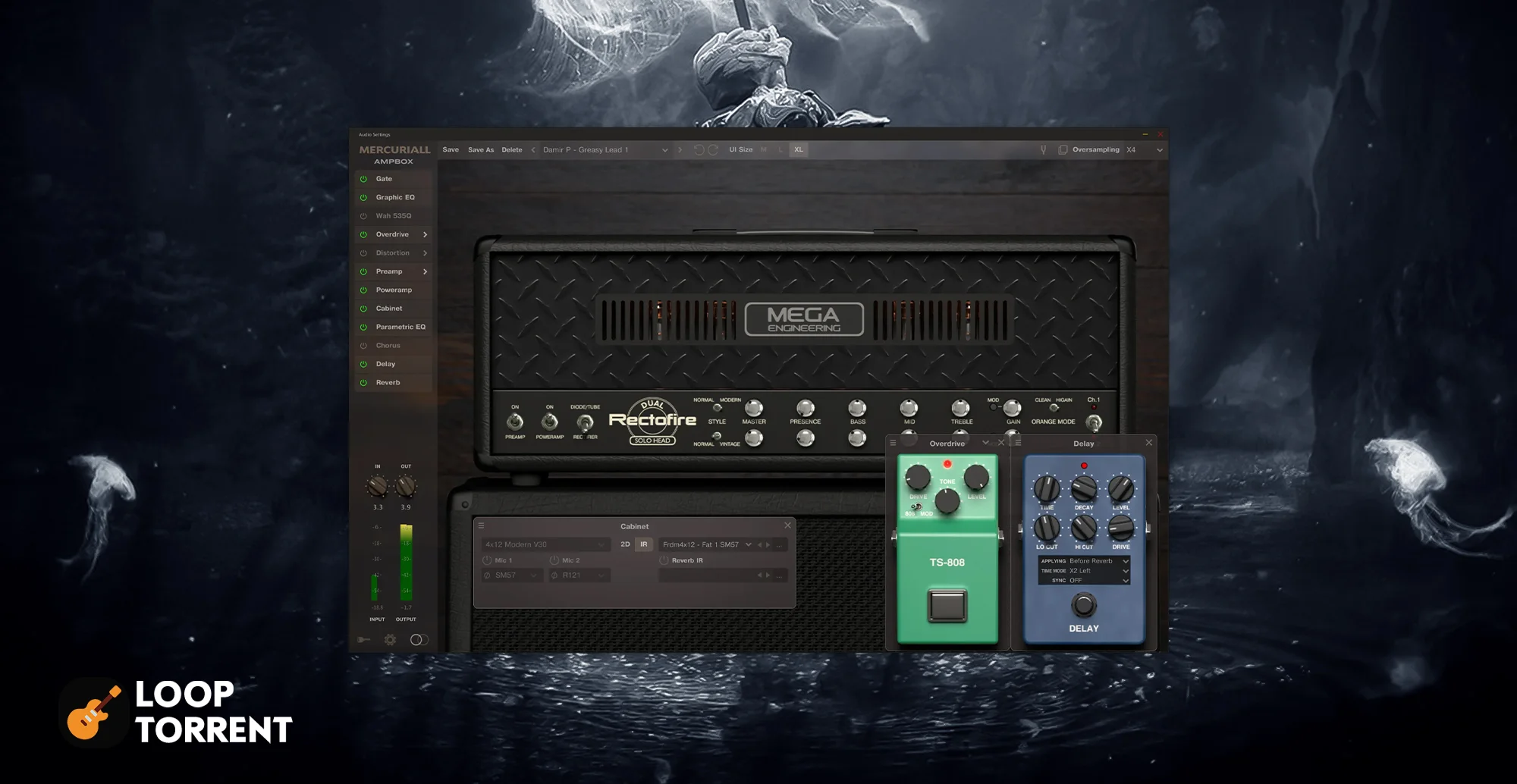The width and height of the screenshot is (1517, 784).
Task: Click the Save preset button
Action: pyautogui.click(x=451, y=150)
